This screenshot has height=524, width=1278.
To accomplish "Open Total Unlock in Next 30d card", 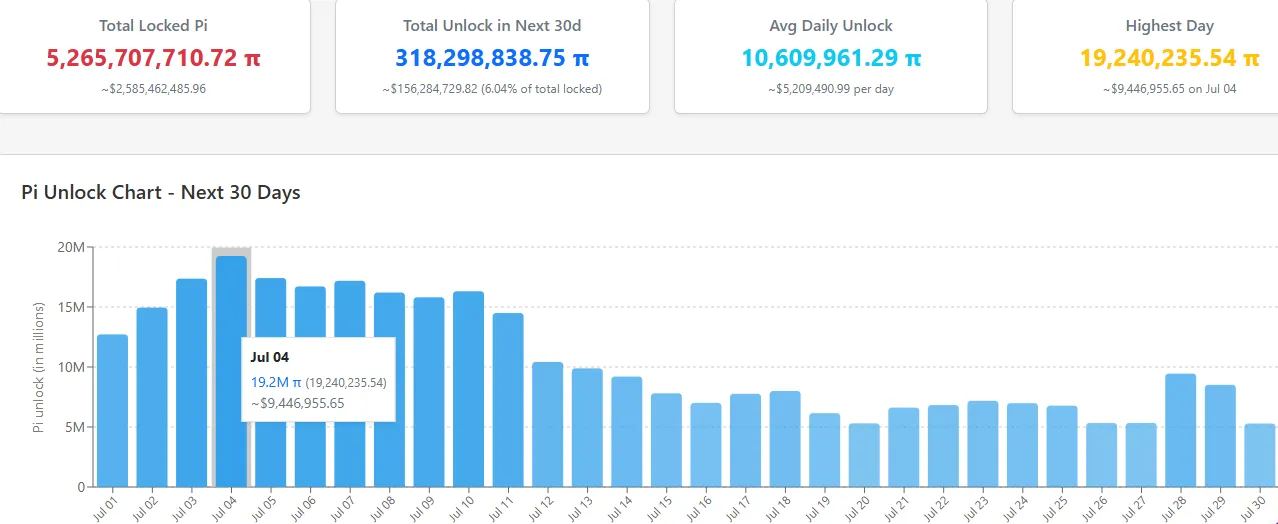I will tap(492, 55).
